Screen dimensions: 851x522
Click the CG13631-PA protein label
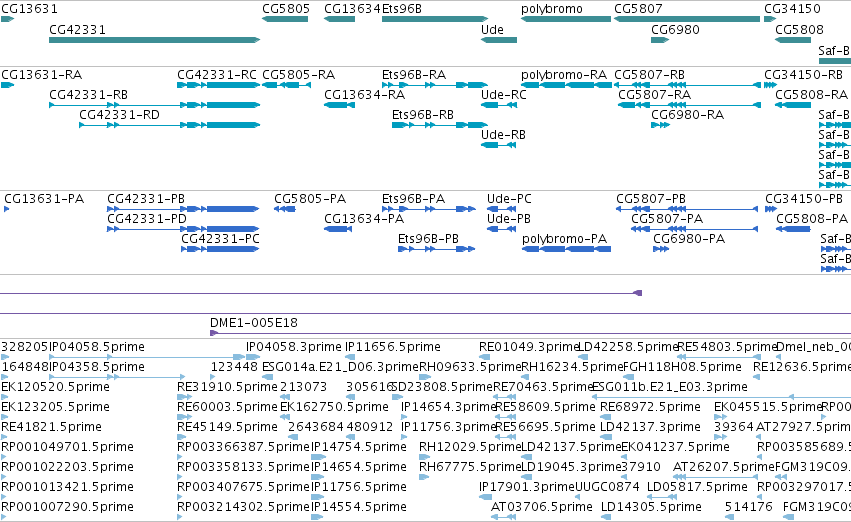(44, 199)
